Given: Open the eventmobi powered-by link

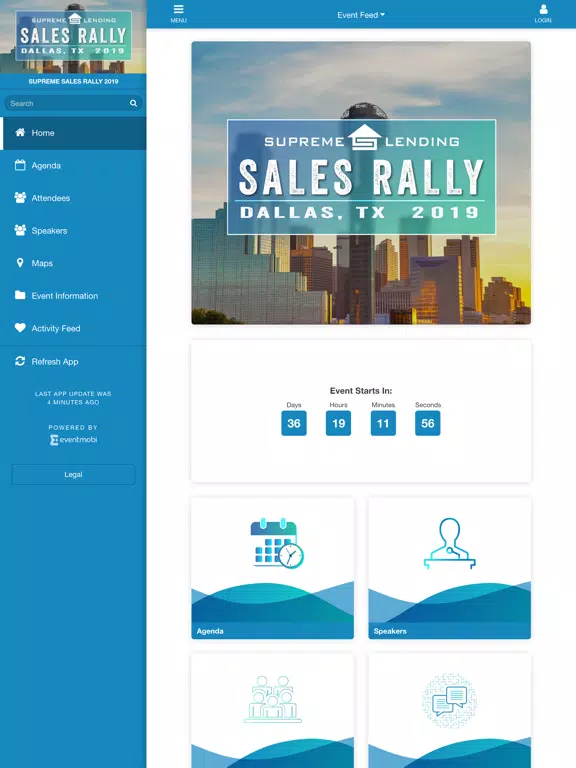Looking at the screenshot, I should pyautogui.click(x=73, y=439).
